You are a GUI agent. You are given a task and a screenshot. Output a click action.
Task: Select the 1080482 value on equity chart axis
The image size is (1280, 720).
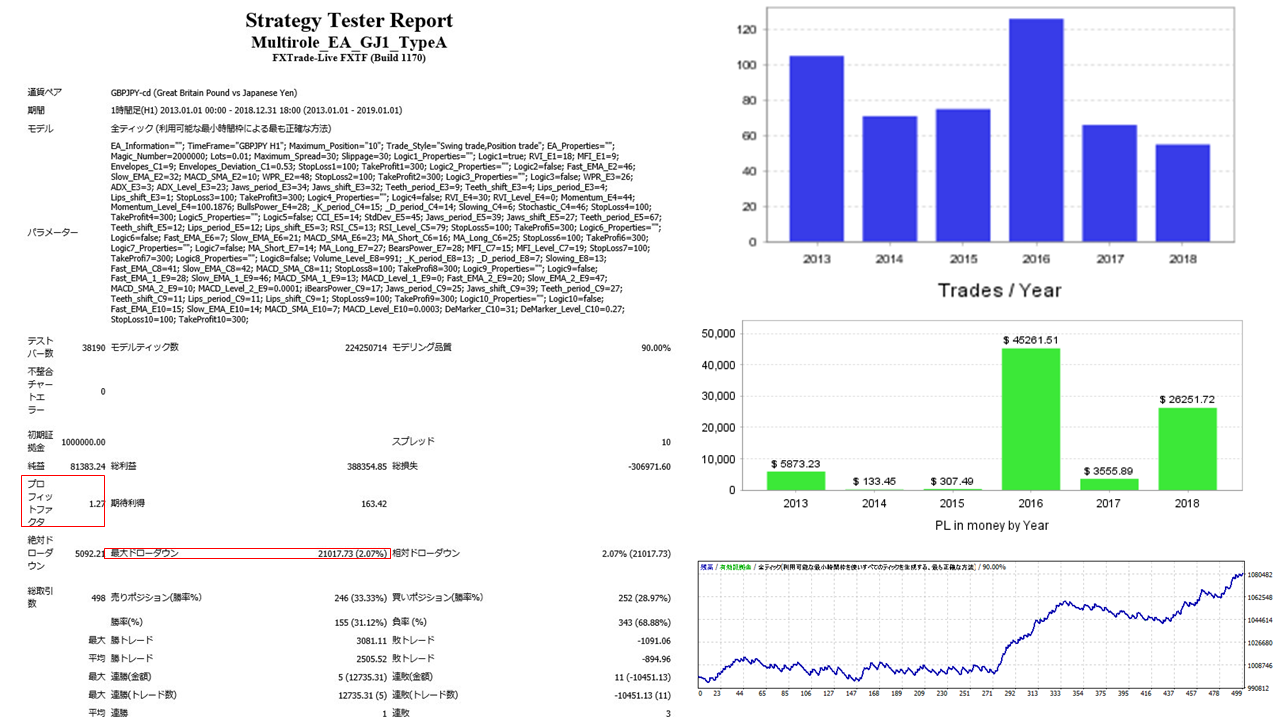click(1260, 576)
